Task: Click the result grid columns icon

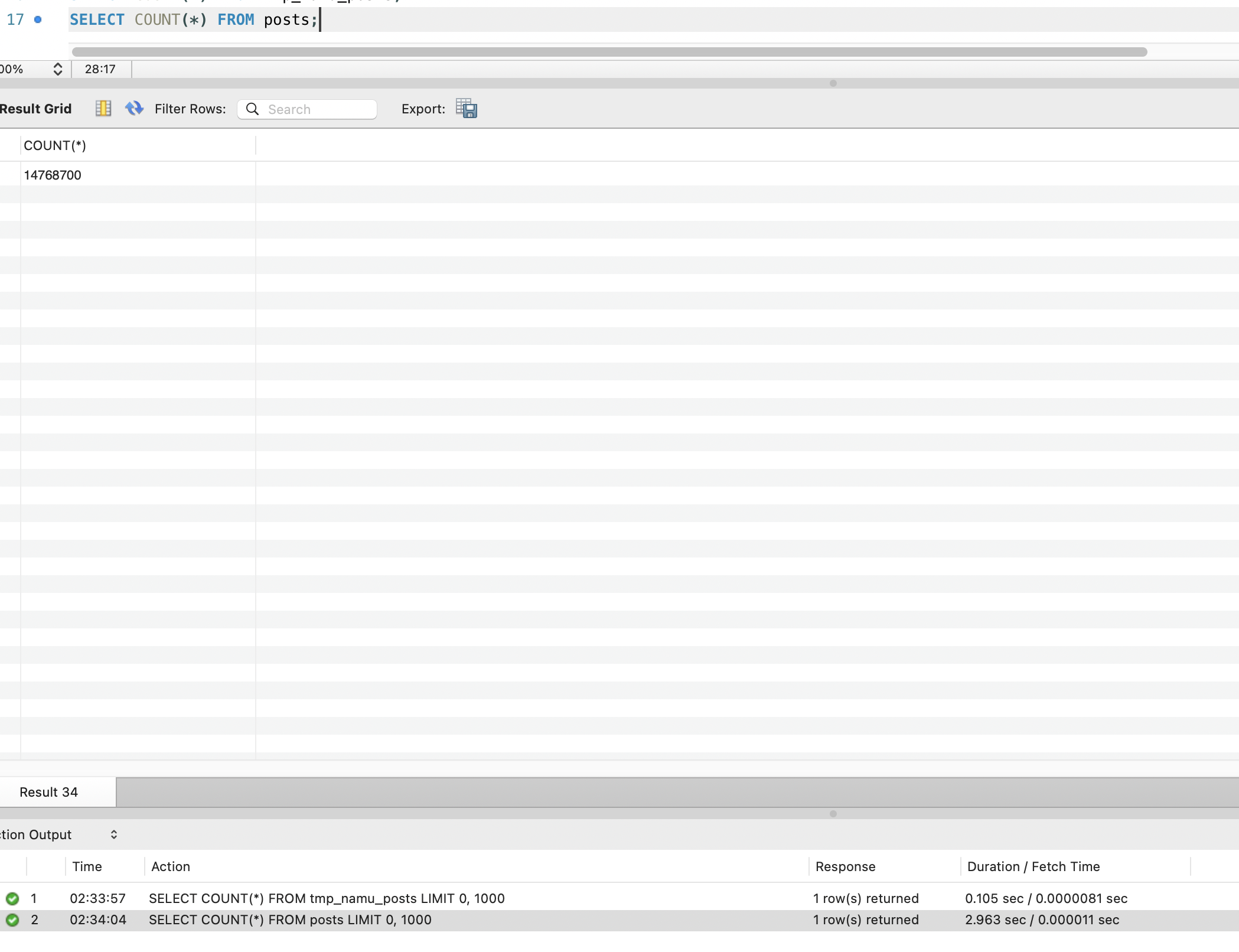Action: point(103,109)
